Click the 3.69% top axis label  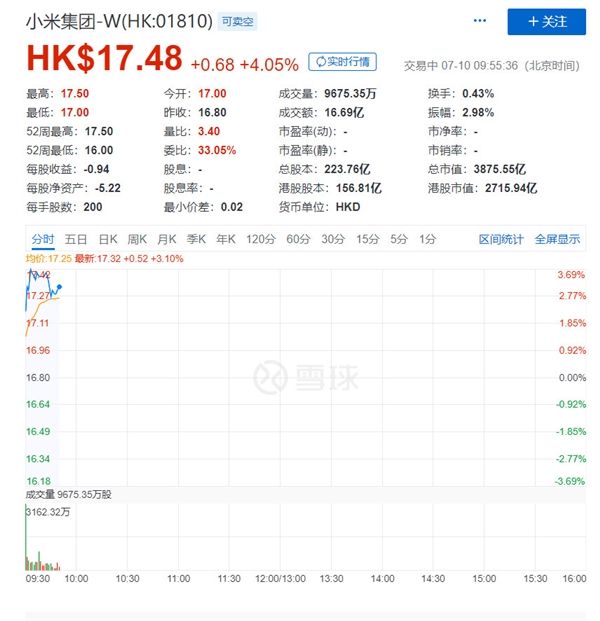(571, 274)
